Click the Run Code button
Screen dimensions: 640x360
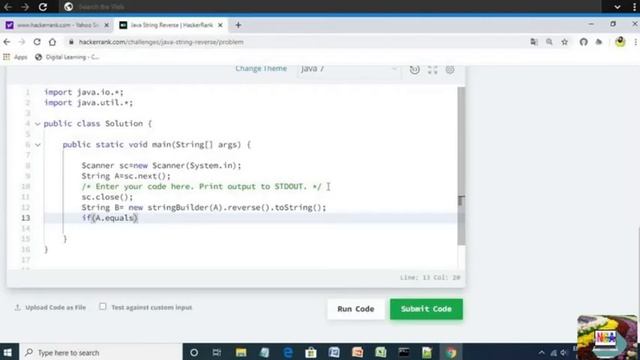tap(356, 309)
